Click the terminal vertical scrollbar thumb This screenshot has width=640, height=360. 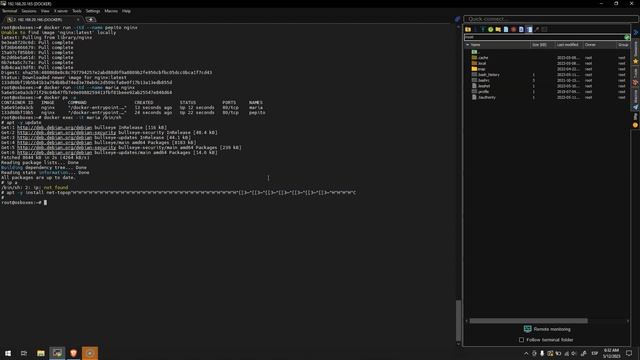click(x=458, y=320)
